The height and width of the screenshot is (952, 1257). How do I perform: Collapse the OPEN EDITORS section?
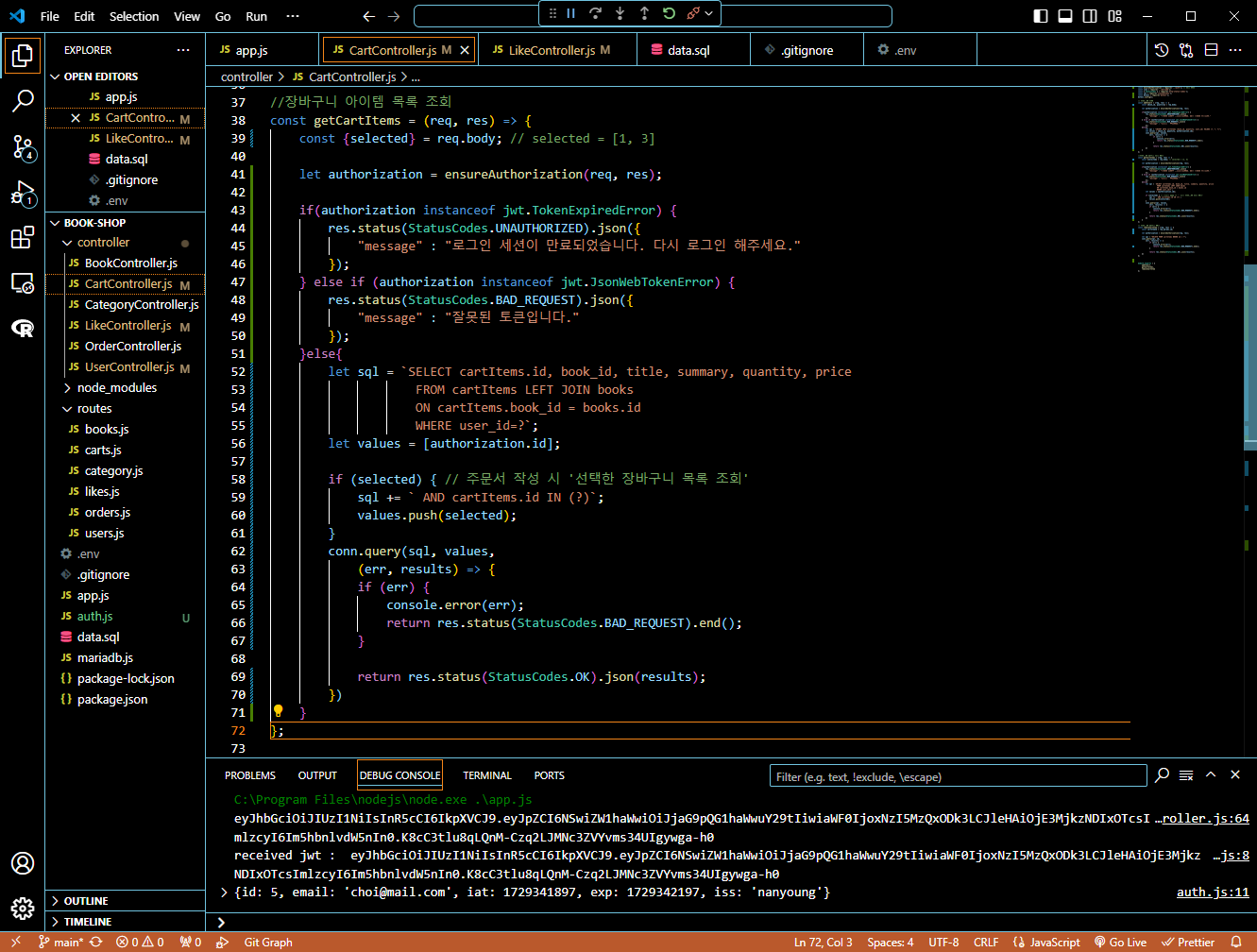tap(126, 76)
